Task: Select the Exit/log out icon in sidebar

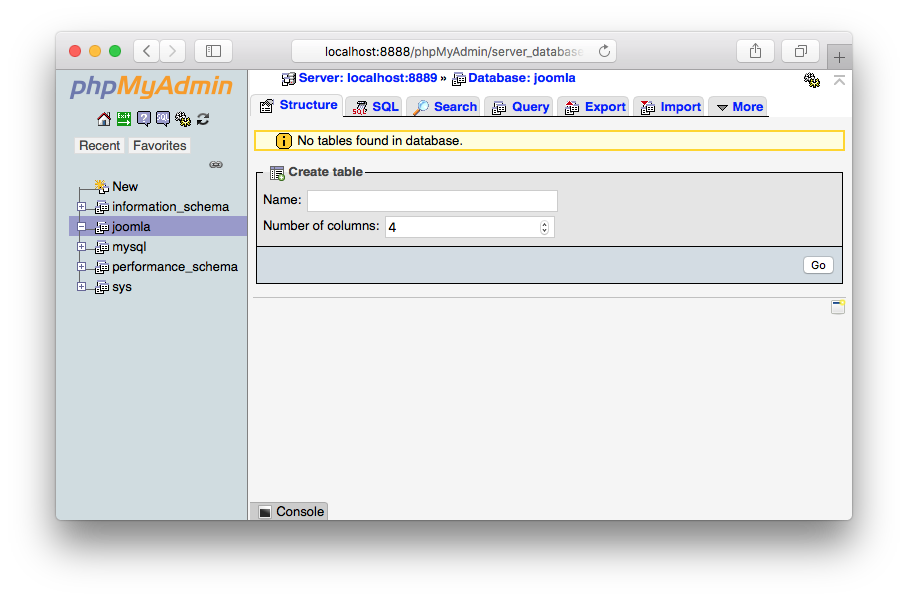Action: [x=123, y=119]
